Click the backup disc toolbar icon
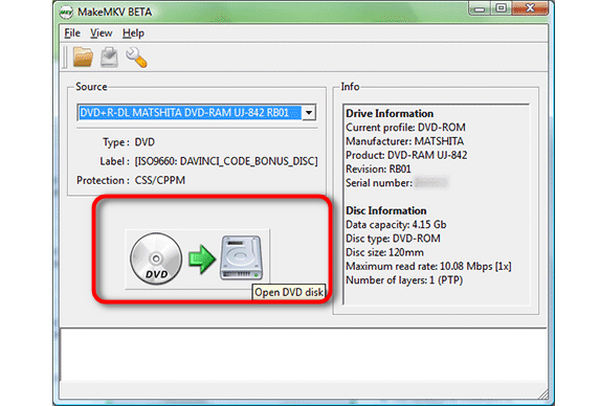600x406 pixels. (x=109, y=57)
